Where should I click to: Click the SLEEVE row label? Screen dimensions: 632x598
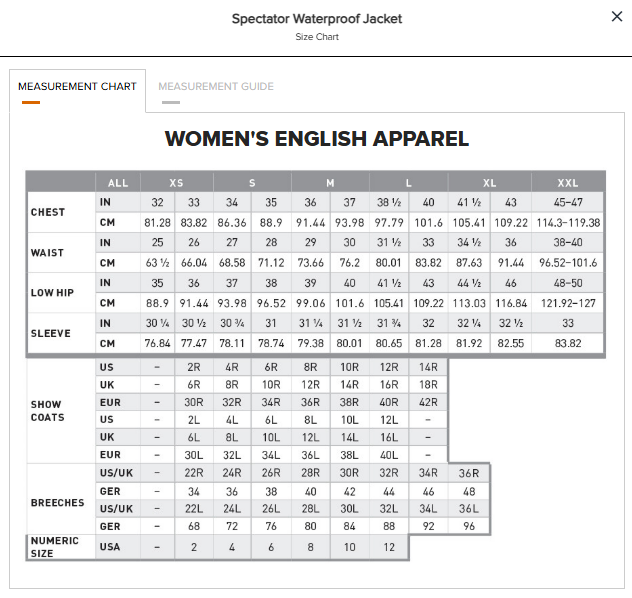51,334
